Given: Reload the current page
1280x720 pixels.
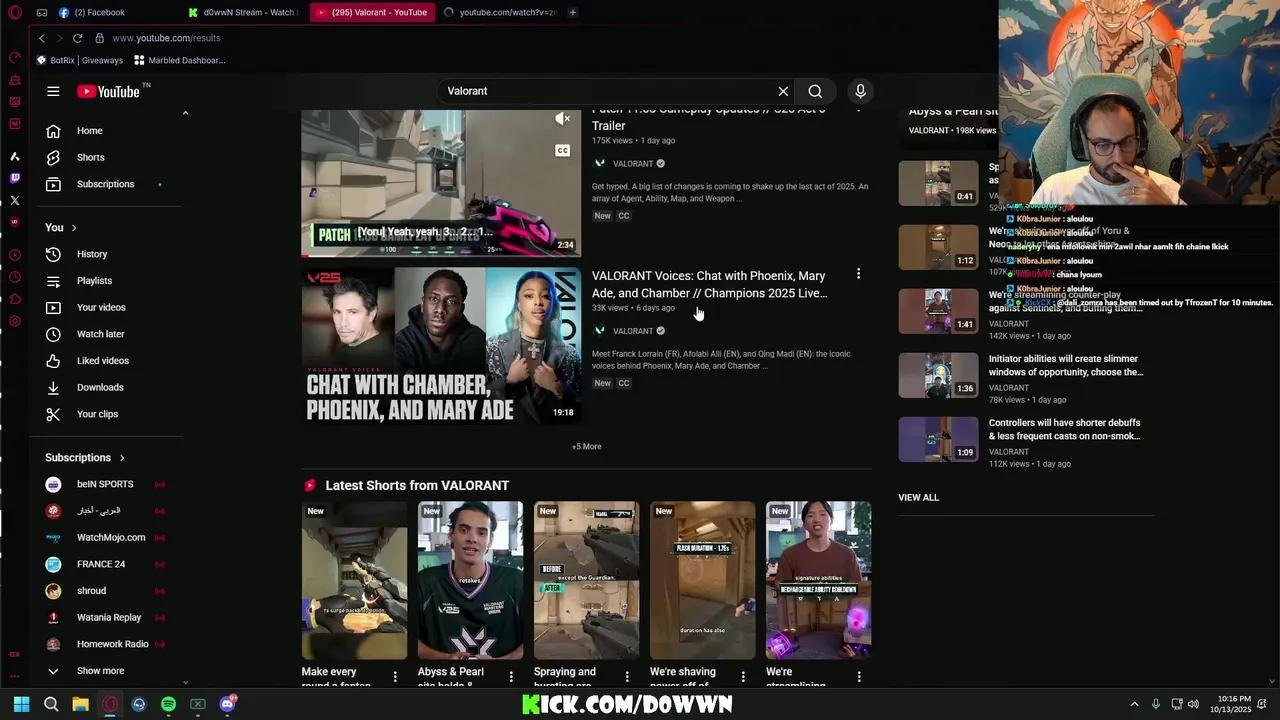Looking at the screenshot, I should [77, 38].
